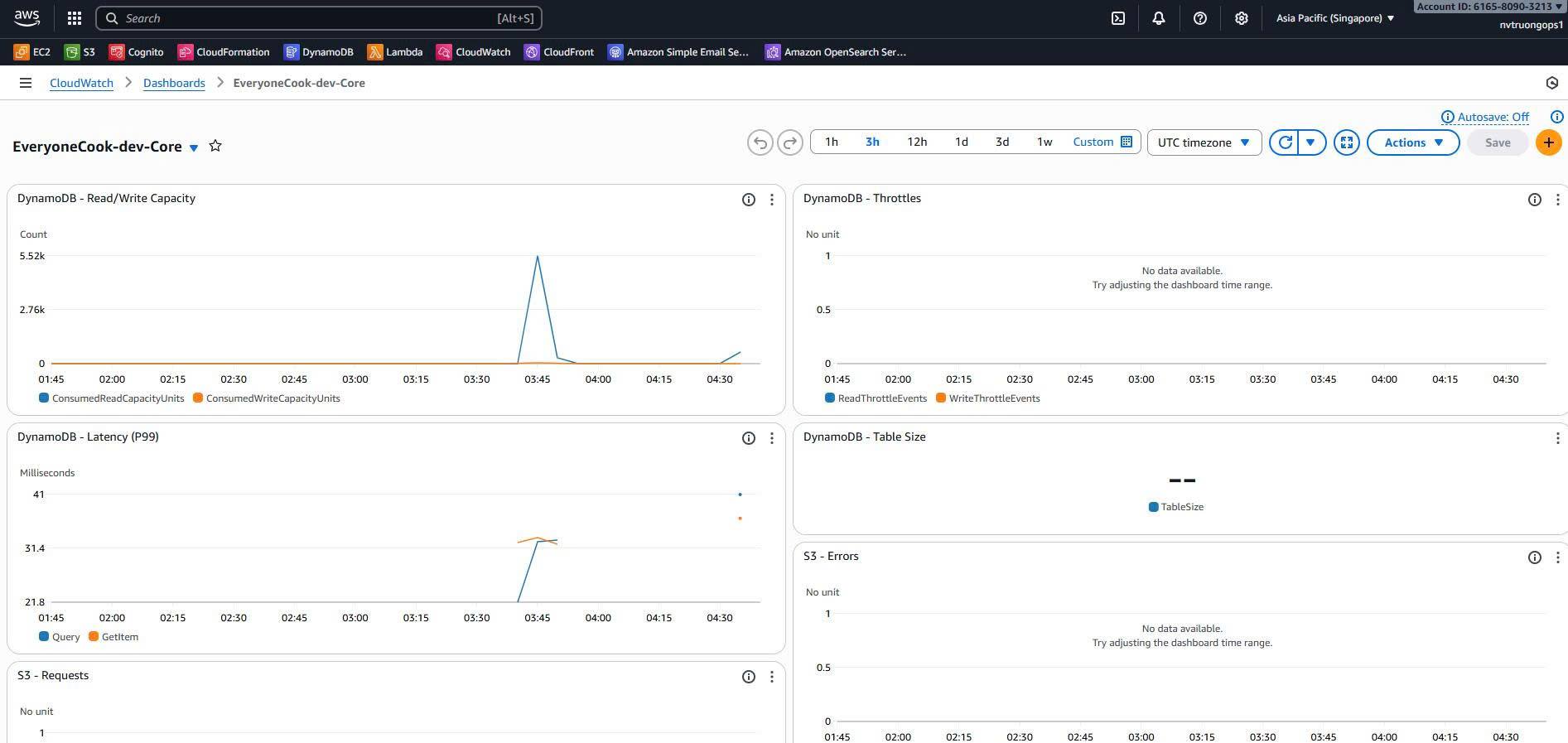Go to CloudWatch breadcrumb link
Image resolution: width=1568 pixels, height=743 pixels.
[x=81, y=83]
